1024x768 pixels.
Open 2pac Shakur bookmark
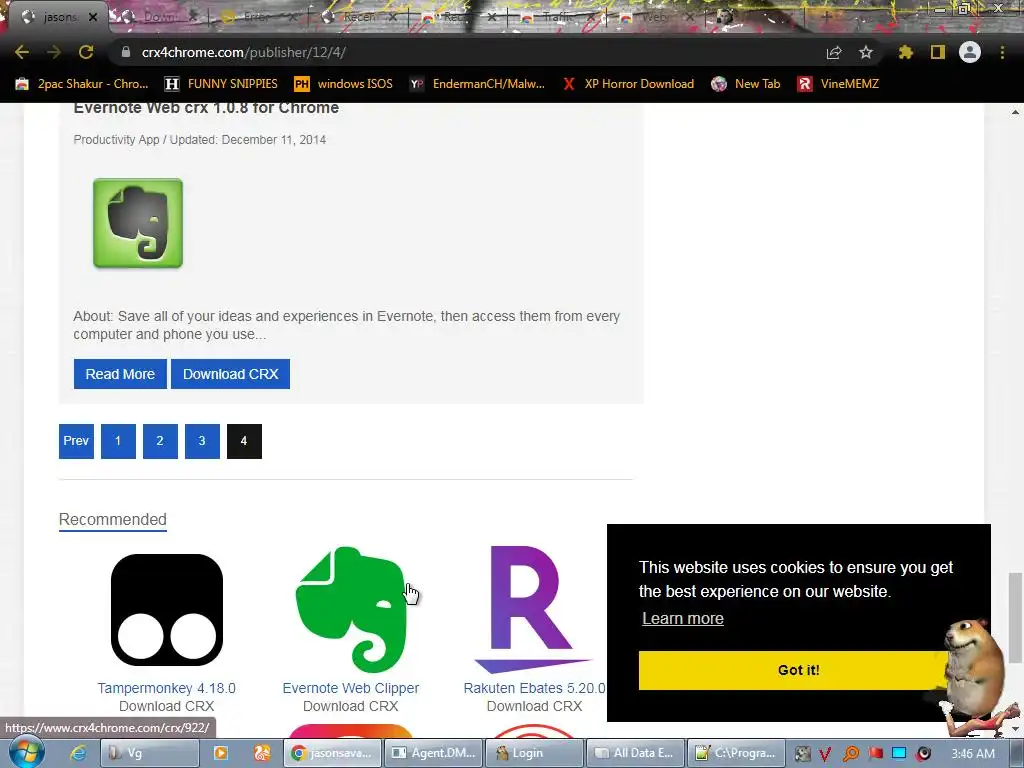(82, 84)
